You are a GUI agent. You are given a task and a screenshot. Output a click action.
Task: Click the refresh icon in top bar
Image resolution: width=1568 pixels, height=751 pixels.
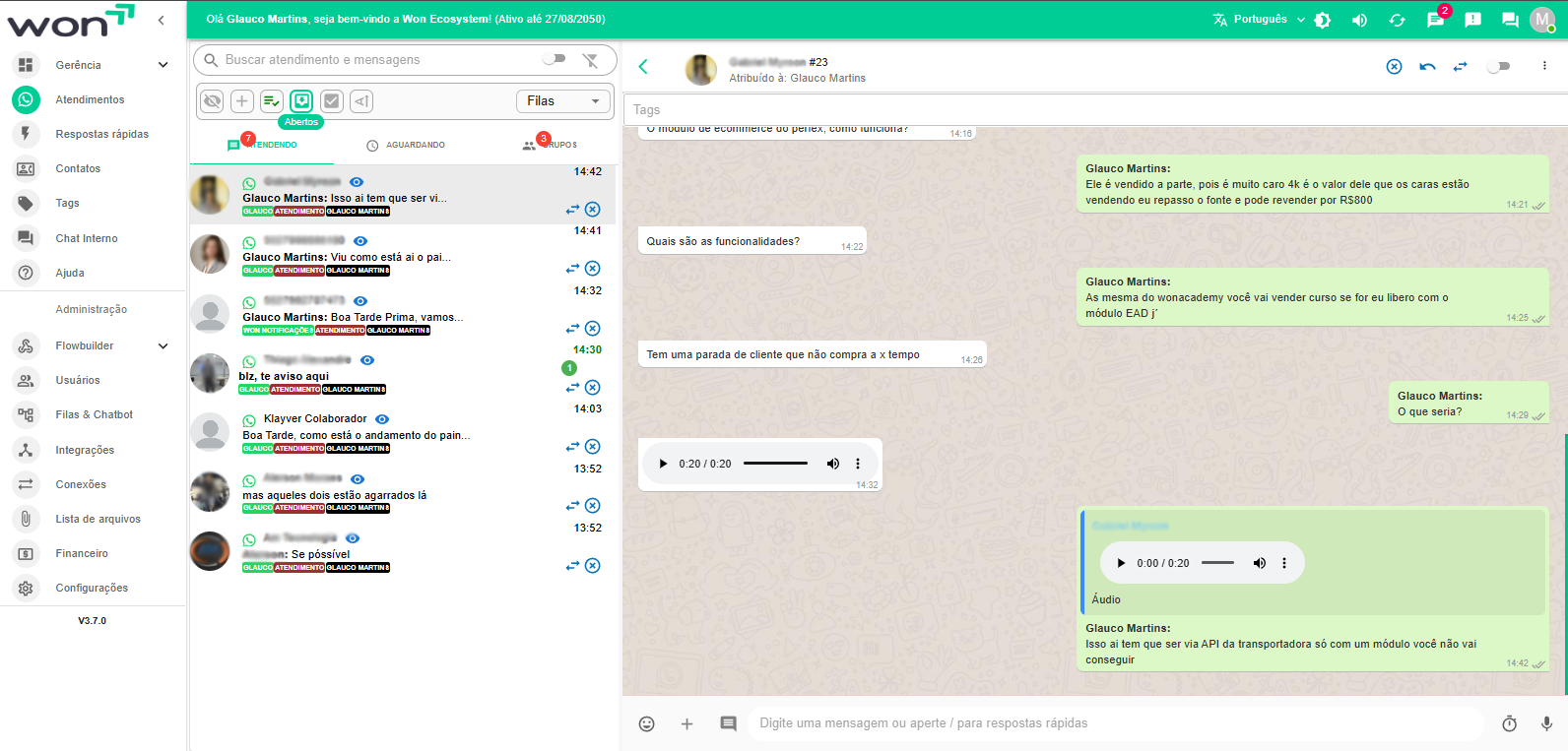[x=1397, y=20]
